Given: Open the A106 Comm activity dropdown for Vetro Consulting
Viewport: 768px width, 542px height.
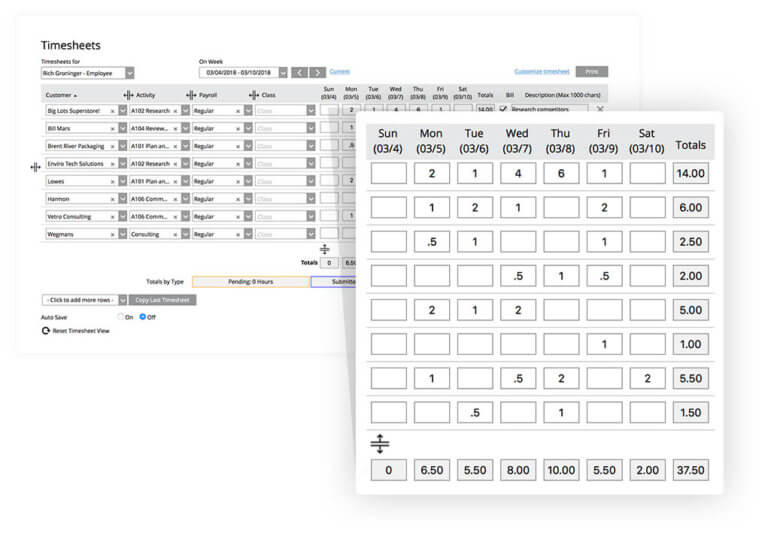Looking at the screenshot, I should [x=185, y=216].
